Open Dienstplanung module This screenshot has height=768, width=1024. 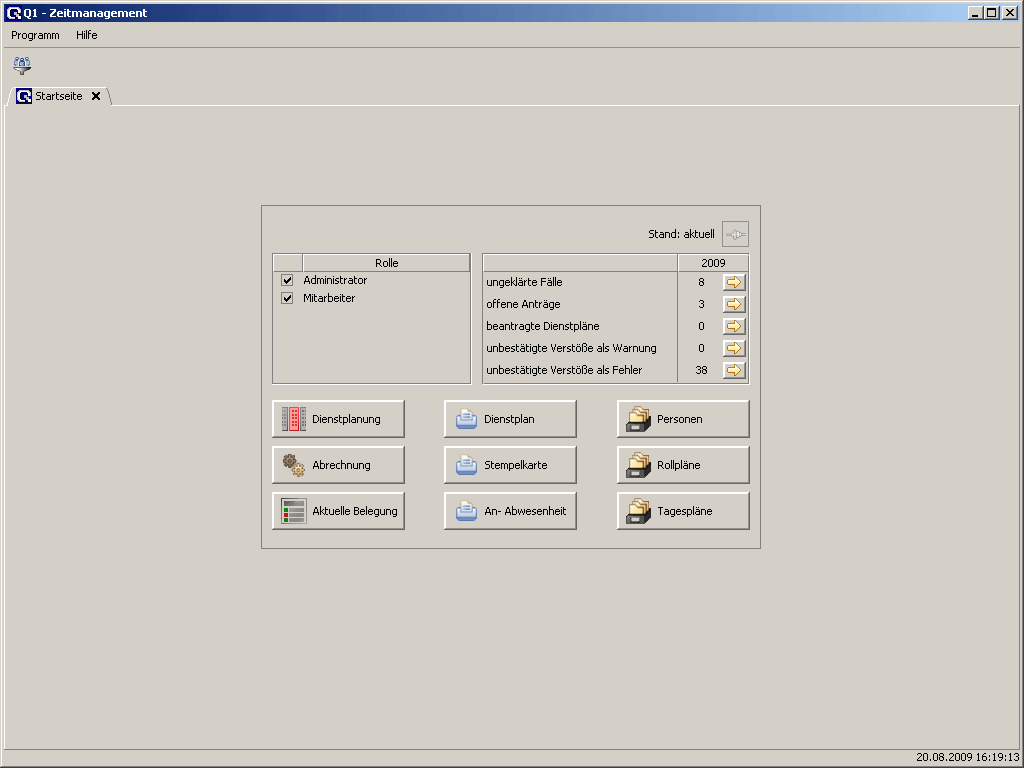(338, 419)
